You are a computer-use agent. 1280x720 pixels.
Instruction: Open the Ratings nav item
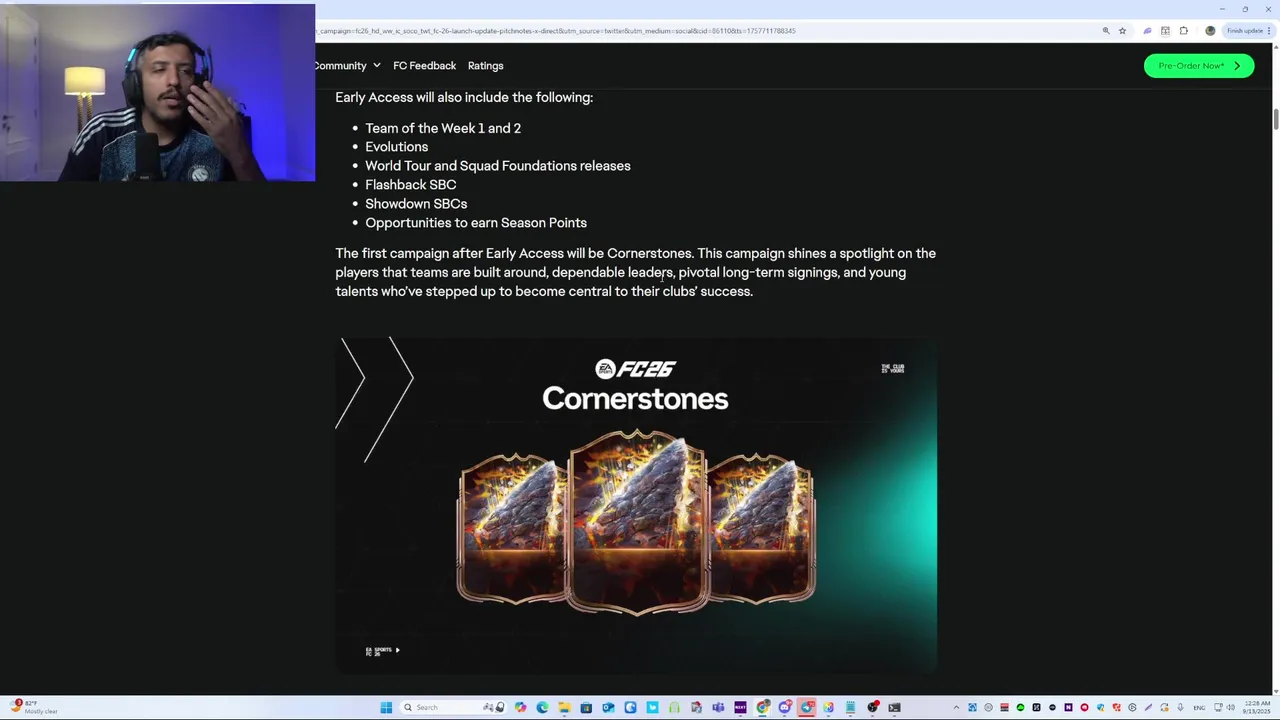pyautogui.click(x=485, y=66)
